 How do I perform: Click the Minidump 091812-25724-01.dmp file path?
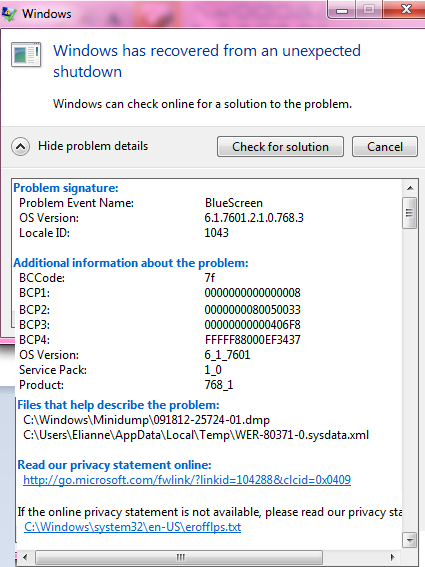(x=146, y=420)
